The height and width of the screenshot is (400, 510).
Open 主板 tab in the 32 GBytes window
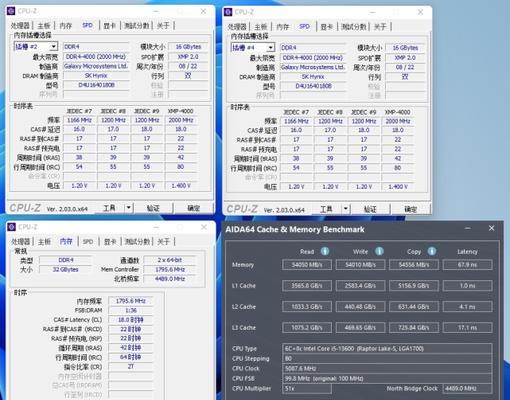[x=44, y=241]
